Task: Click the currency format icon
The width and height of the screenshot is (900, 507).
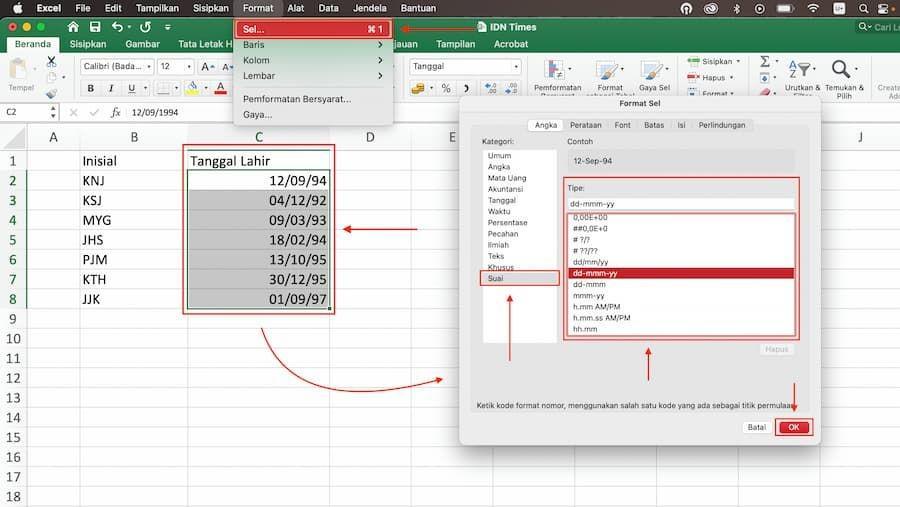Action: [418, 88]
